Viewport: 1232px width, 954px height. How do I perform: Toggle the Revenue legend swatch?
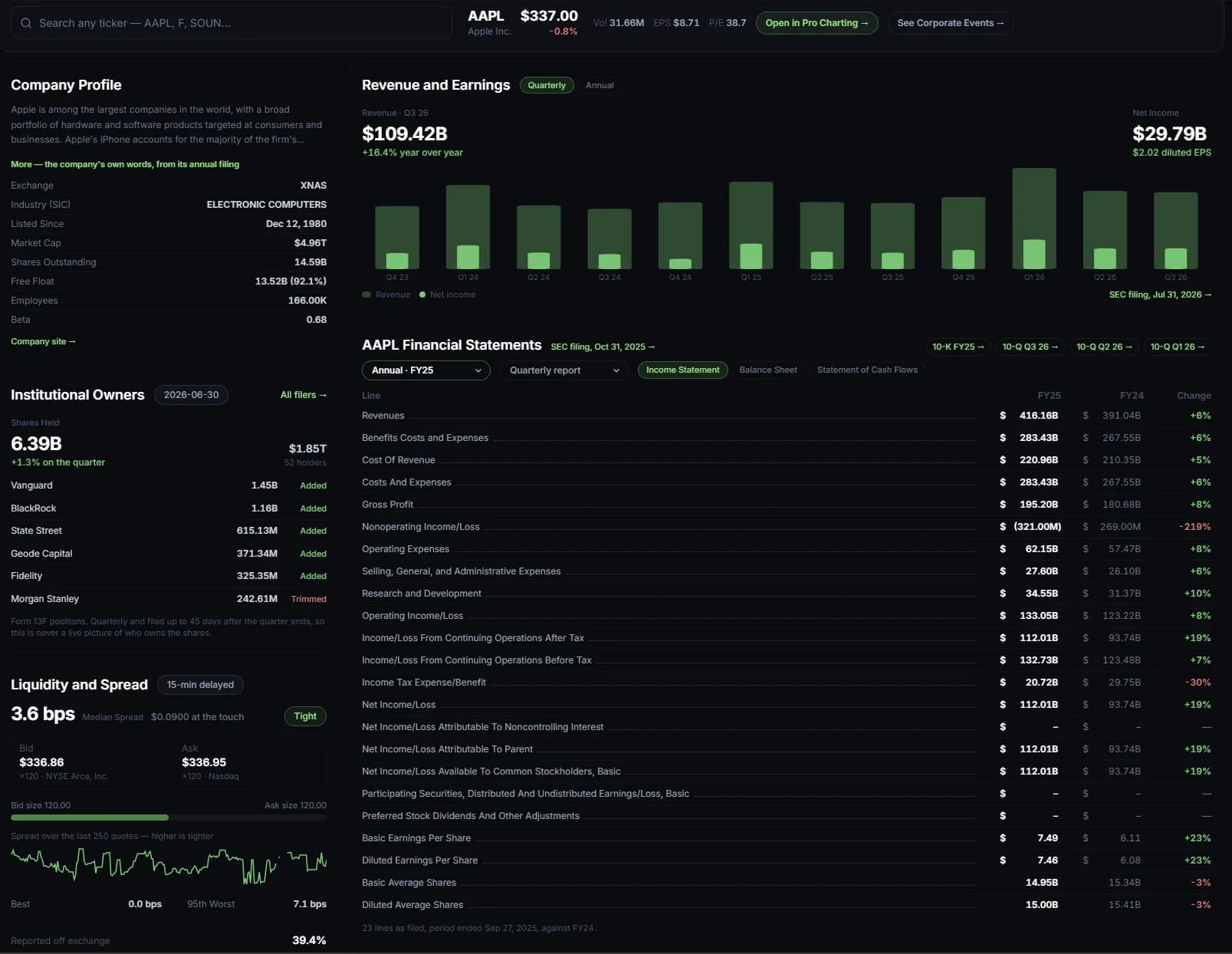click(x=366, y=294)
